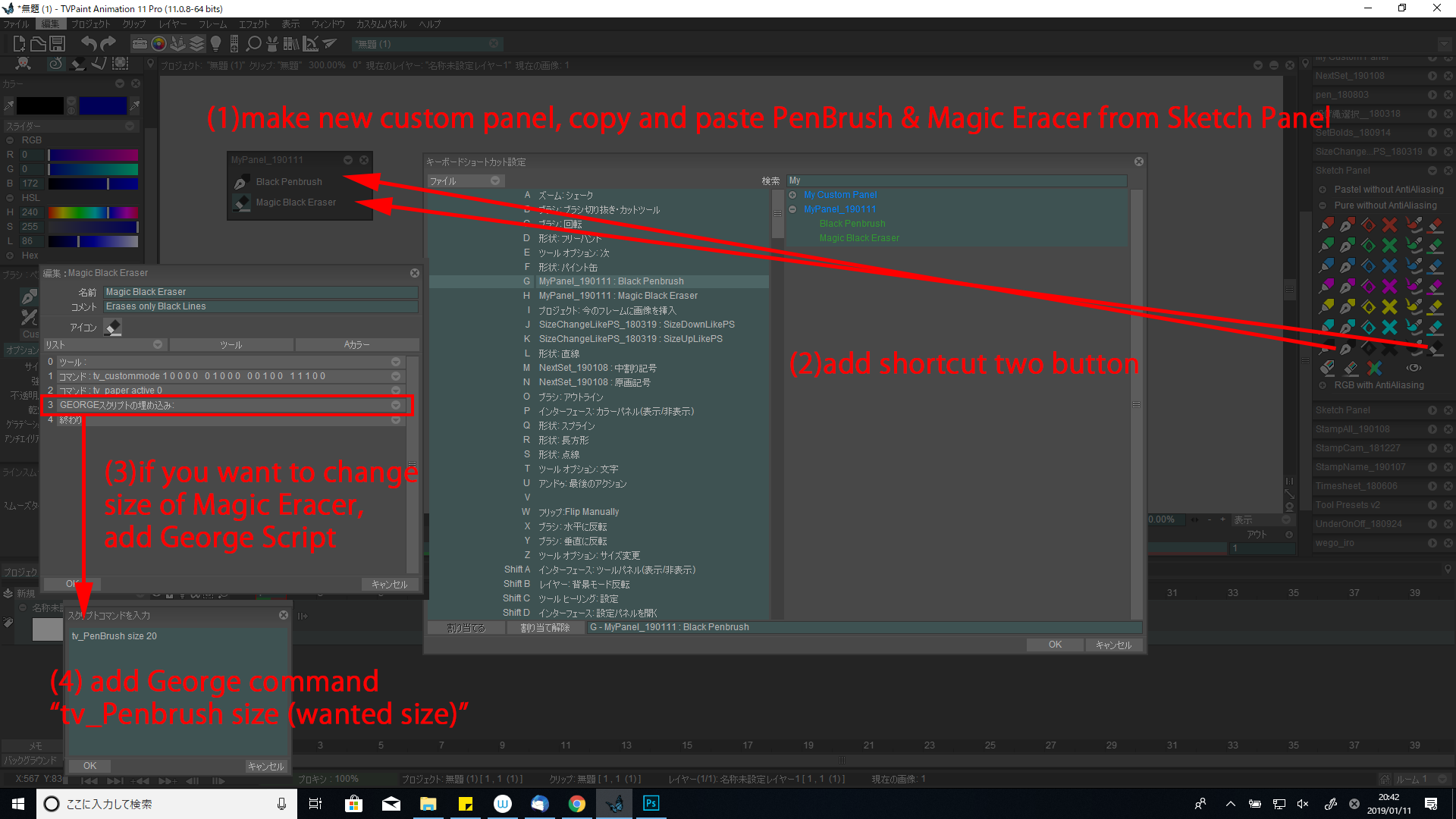Select the eraser tool in second toolbar
The height and width of the screenshot is (819, 1456).
point(77,64)
